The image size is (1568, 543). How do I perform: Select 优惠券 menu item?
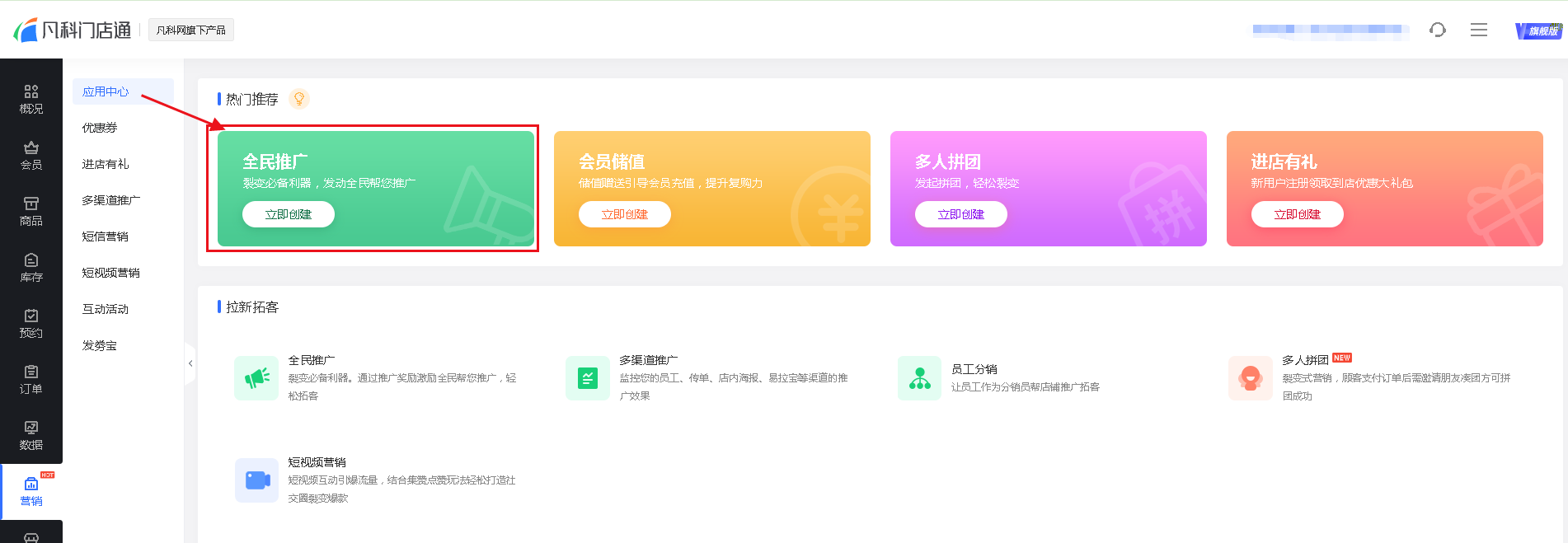[100, 128]
